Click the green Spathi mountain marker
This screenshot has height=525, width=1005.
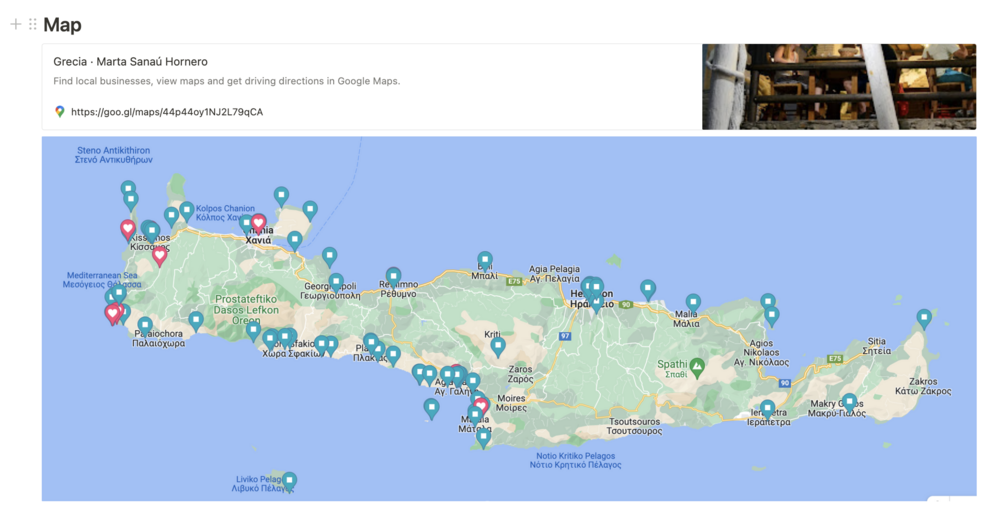click(x=697, y=368)
